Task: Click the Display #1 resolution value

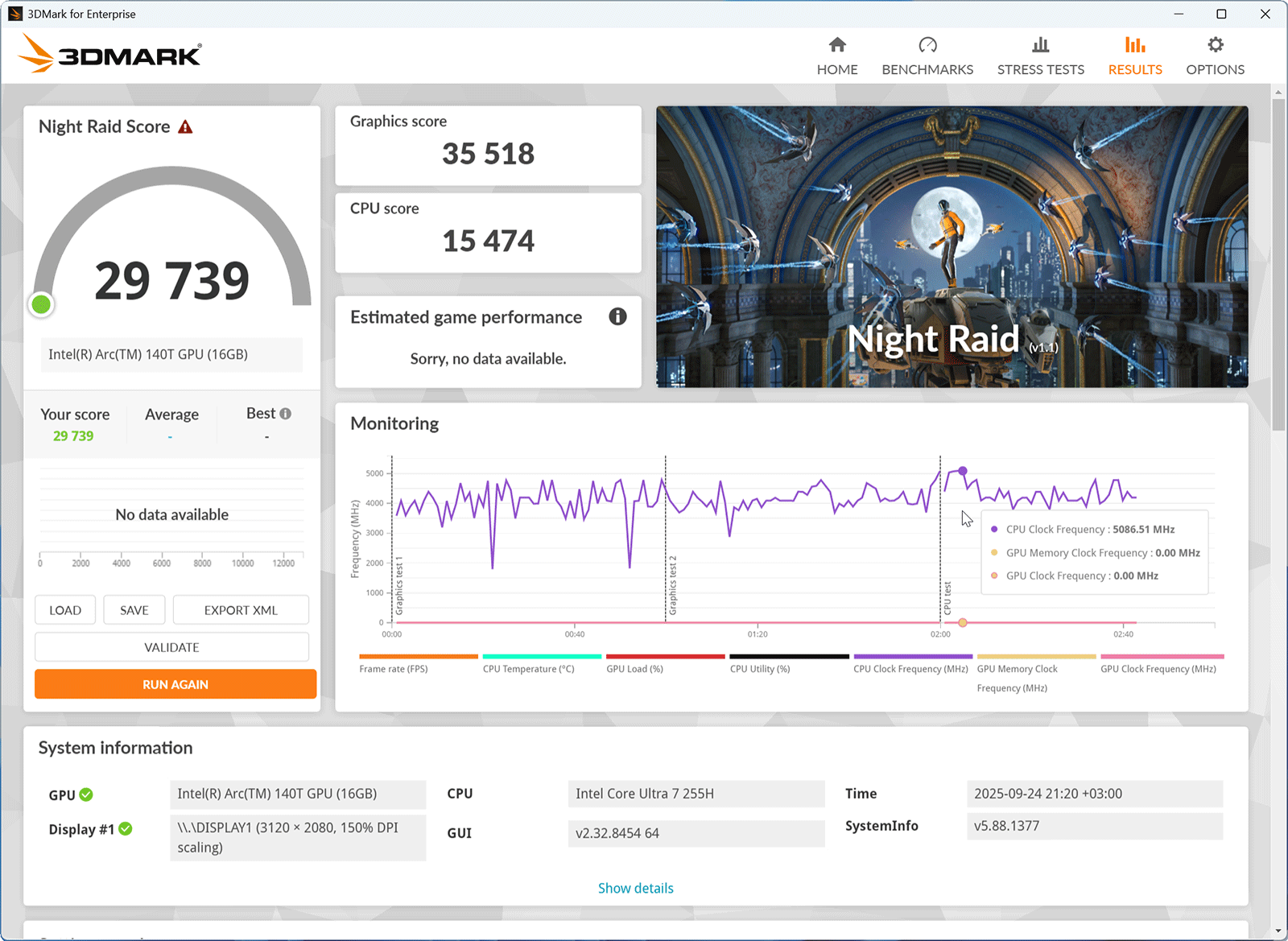Action: click(x=298, y=837)
